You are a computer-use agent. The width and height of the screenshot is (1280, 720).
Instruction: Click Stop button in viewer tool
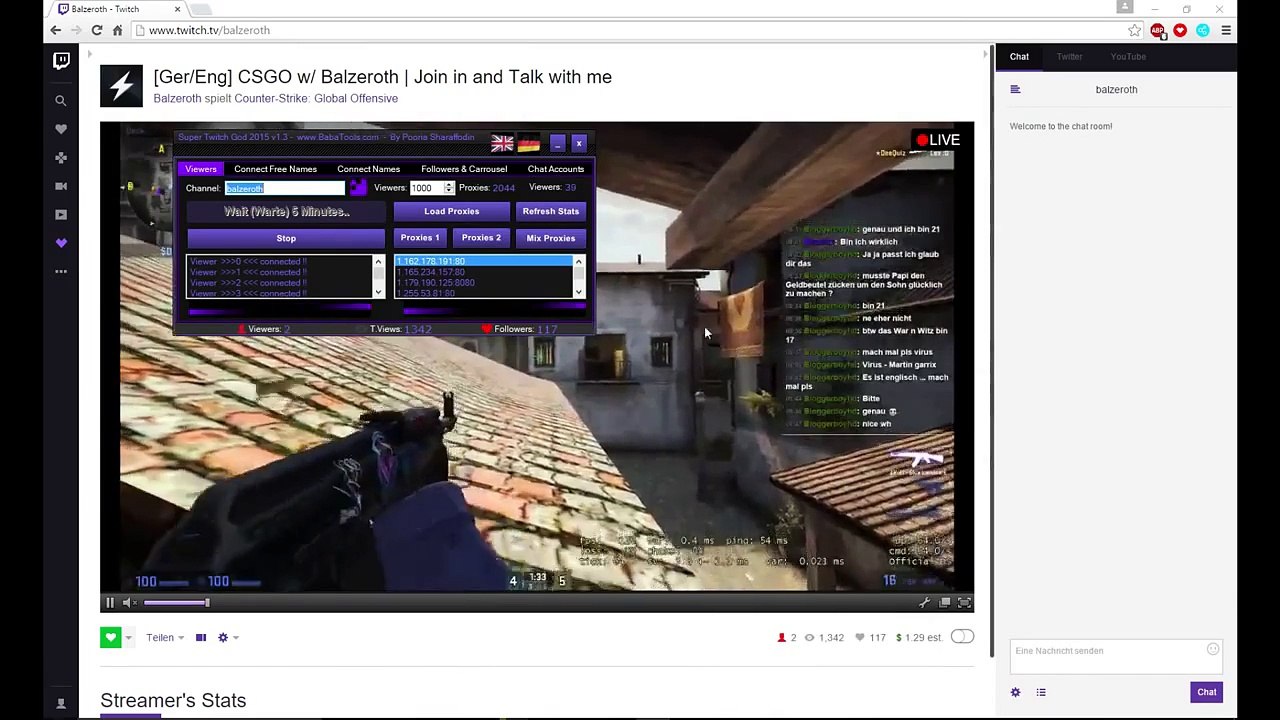[x=286, y=238]
